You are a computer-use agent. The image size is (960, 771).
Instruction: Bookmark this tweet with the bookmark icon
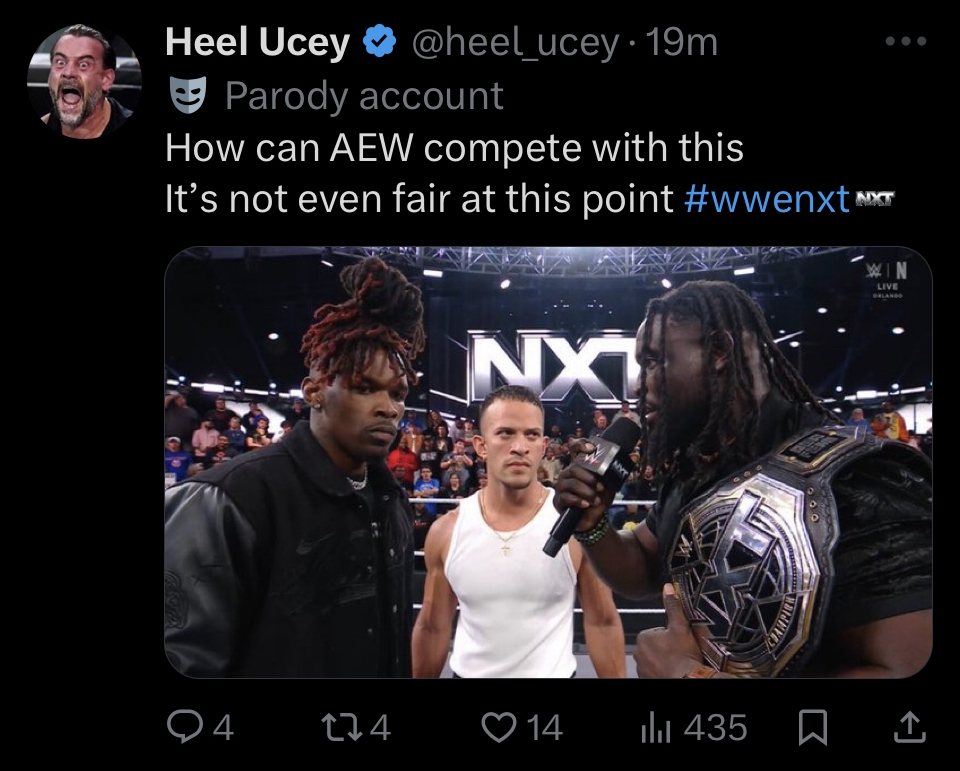(813, 728)
